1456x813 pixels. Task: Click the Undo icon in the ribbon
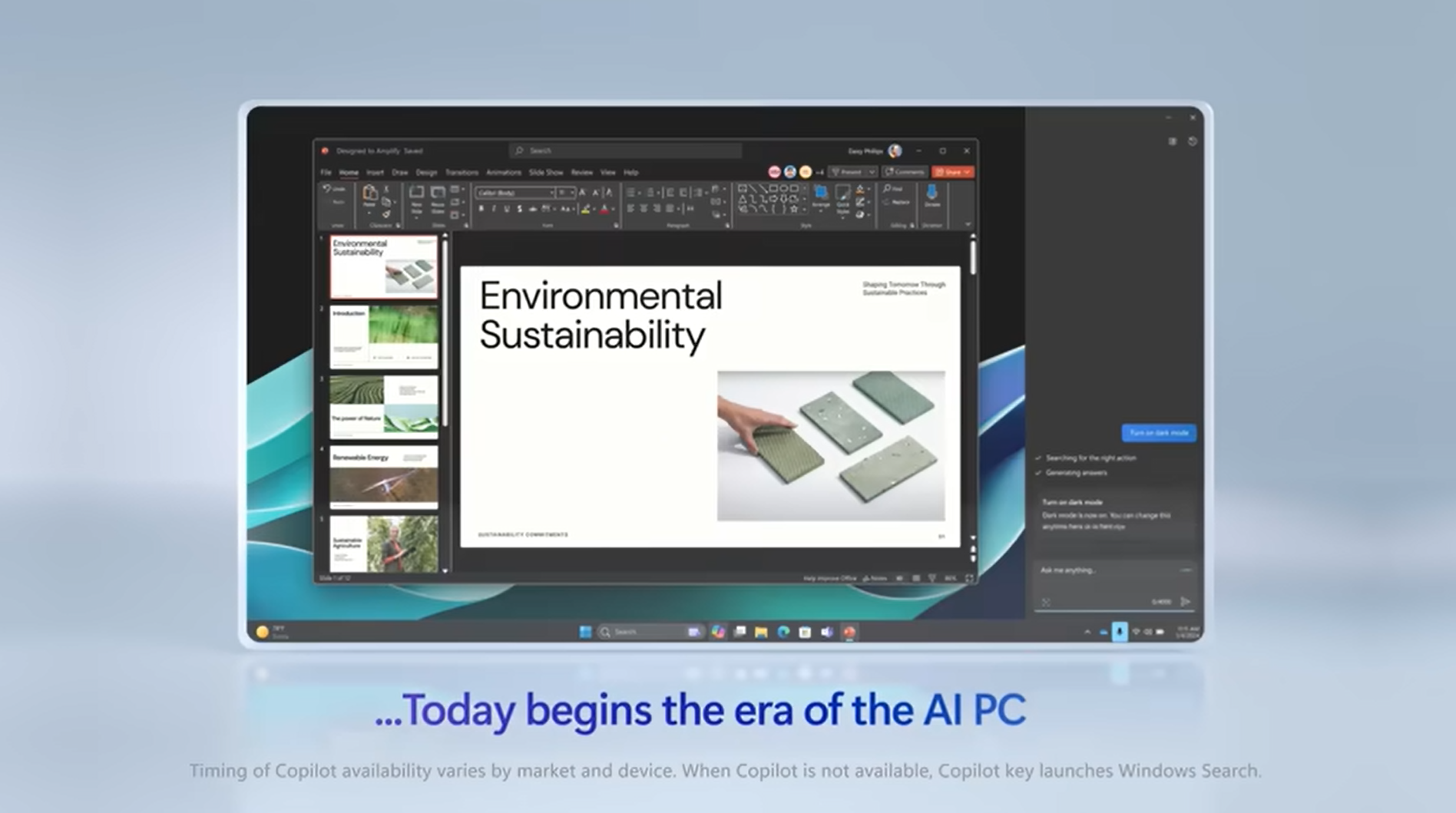(x=328, y=188)
